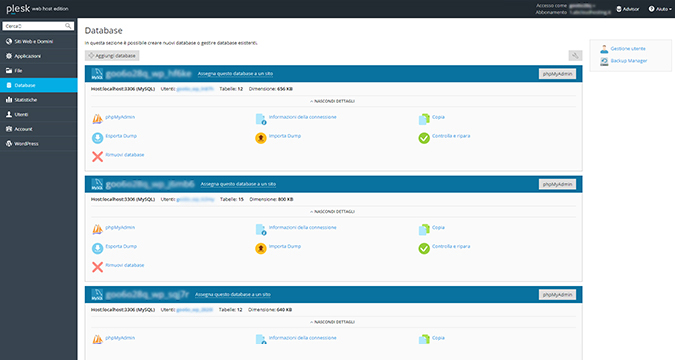Open Account in sidebar
Viewport: 675px width, 360px height.
click(39, 129)
